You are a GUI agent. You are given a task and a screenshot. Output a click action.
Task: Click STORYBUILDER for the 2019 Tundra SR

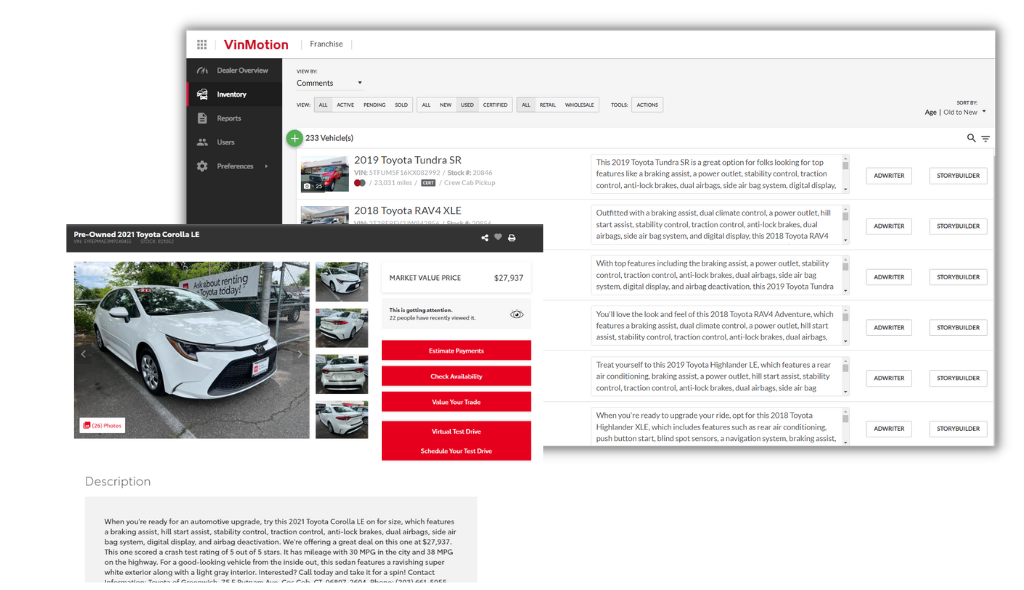(x=958, y=175)
